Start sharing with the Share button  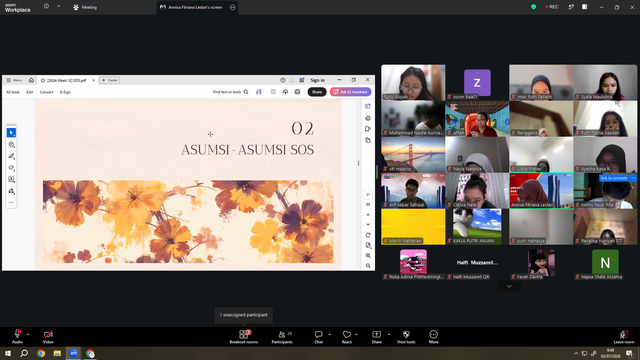pyautogui.click(x=376, y=336)
